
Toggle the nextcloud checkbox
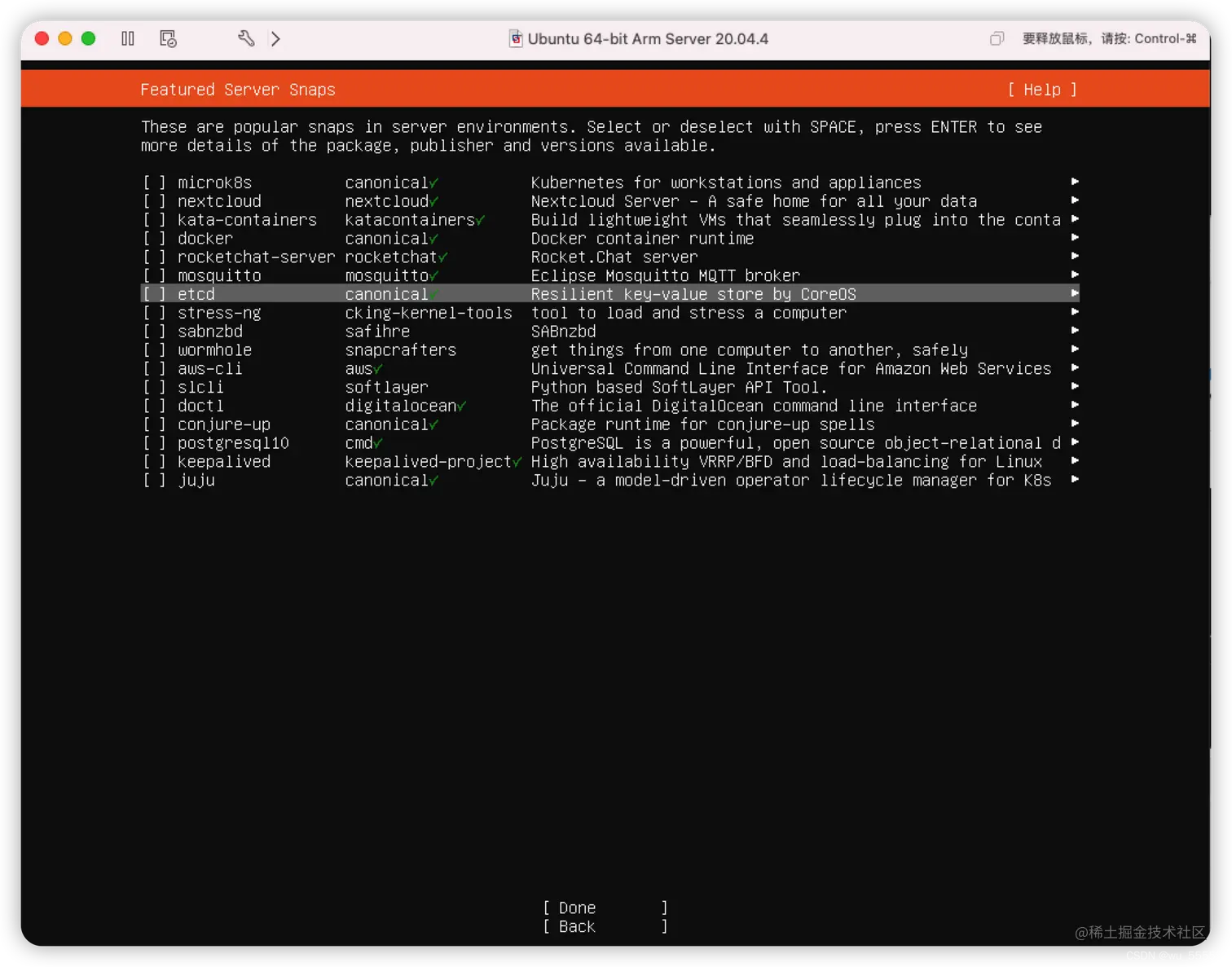(154, 201)
